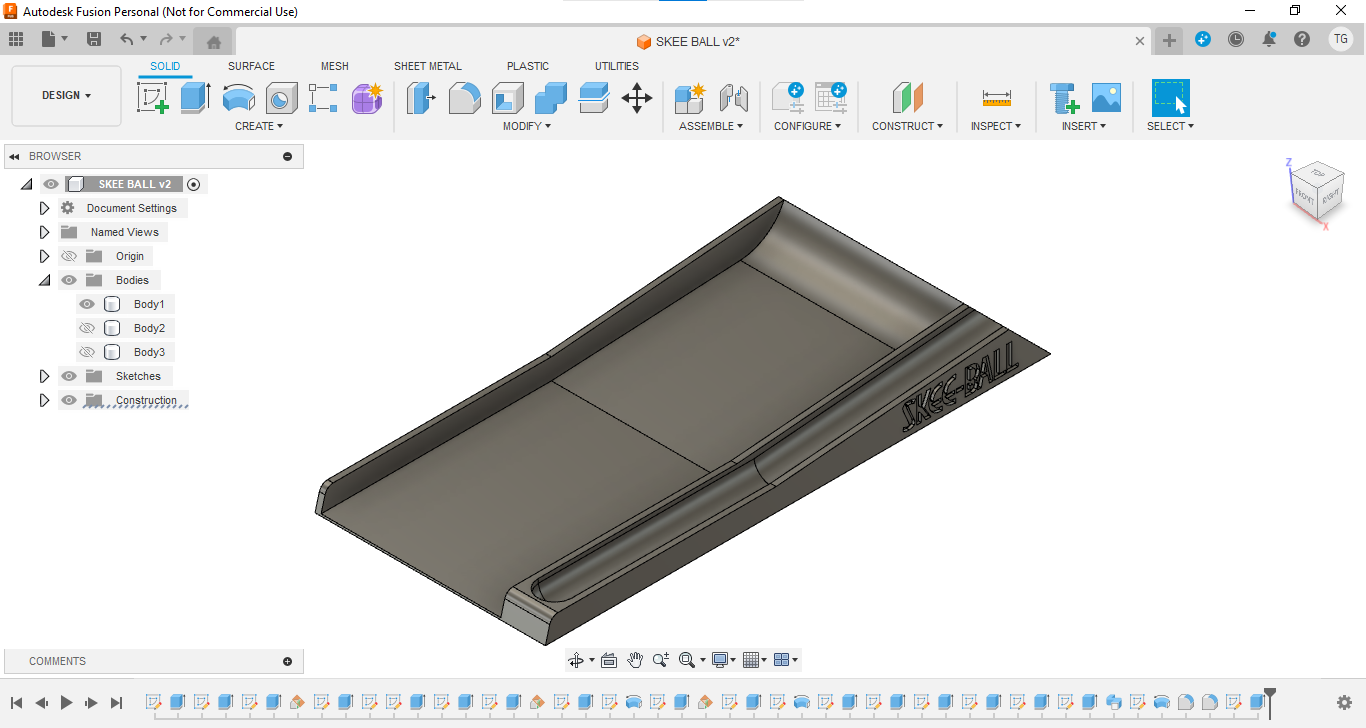Select the Create Form tool
1366x728 pixels.
coord(367,98)
